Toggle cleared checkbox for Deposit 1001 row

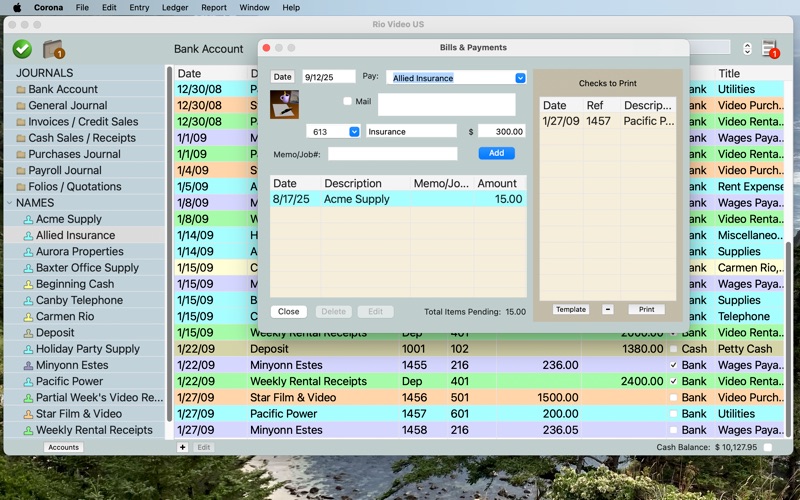673,349
